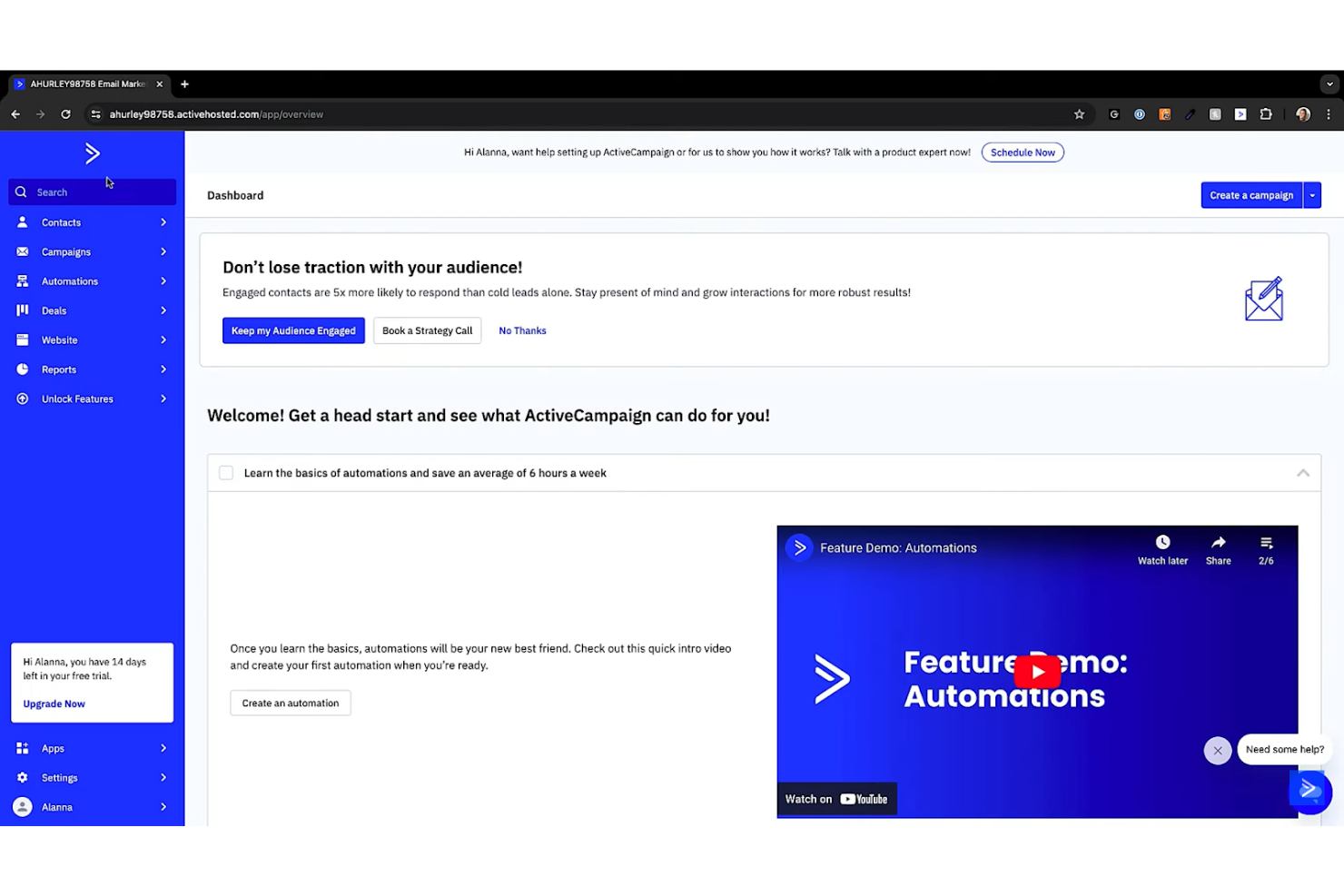1344x896 pixels.
Task: Open the ActiveCampaign help chat bubble
Action: point(1310,791)
